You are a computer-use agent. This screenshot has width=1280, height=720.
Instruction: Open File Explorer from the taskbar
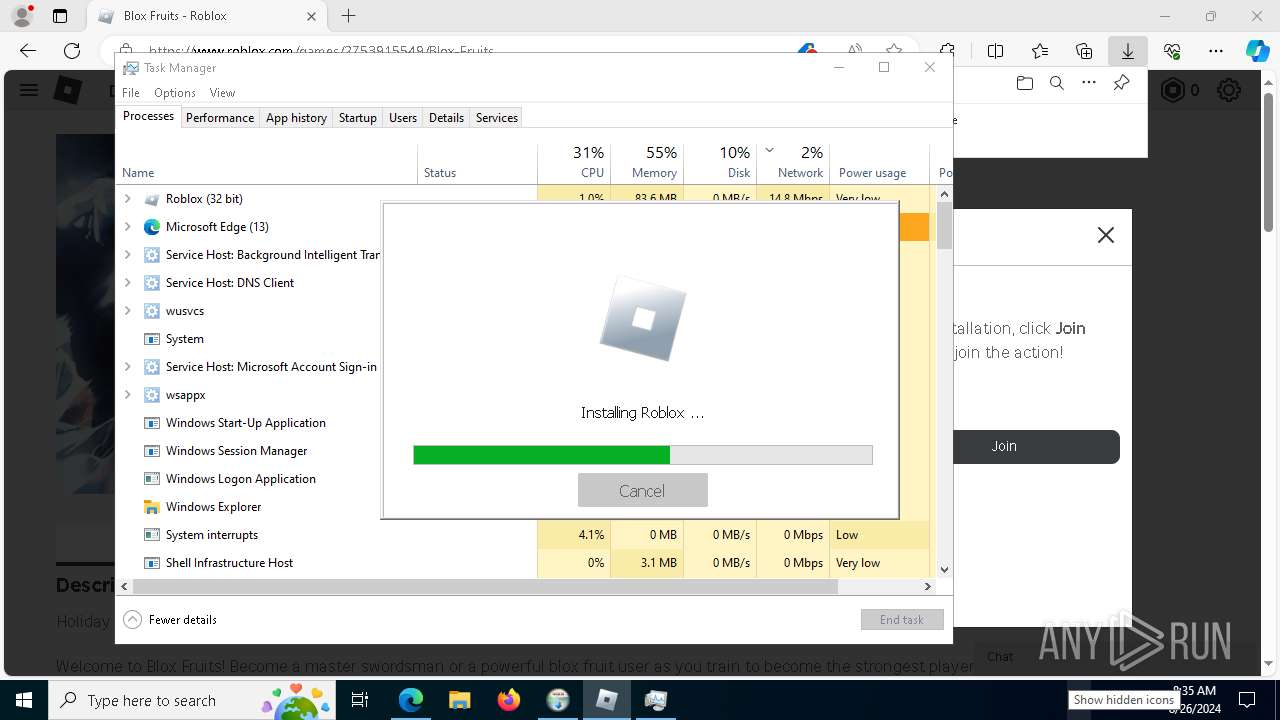pos(460,700)
